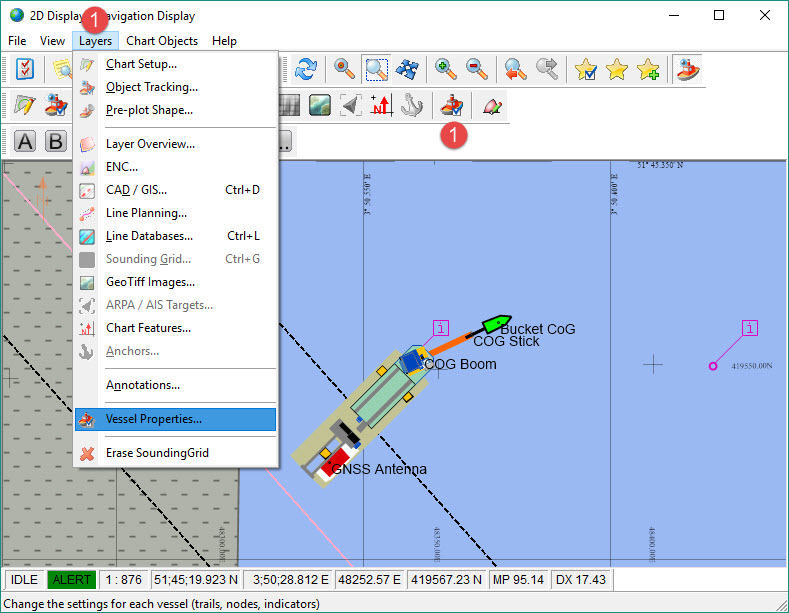Click the refresh display toolbar icon
The image size is (789, 613).
tap(306, 69)
